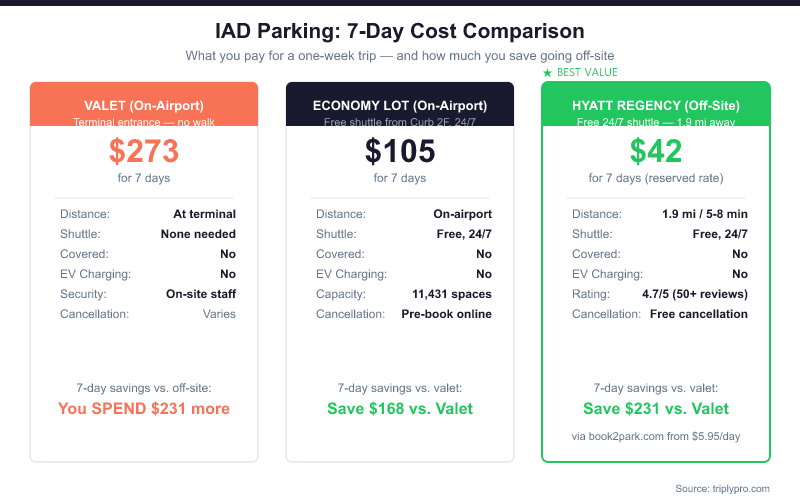Click the IAD Parking 7-Day Cost Comparison title
This screenshot has width=800, height=500.
[x=400, y=32]
